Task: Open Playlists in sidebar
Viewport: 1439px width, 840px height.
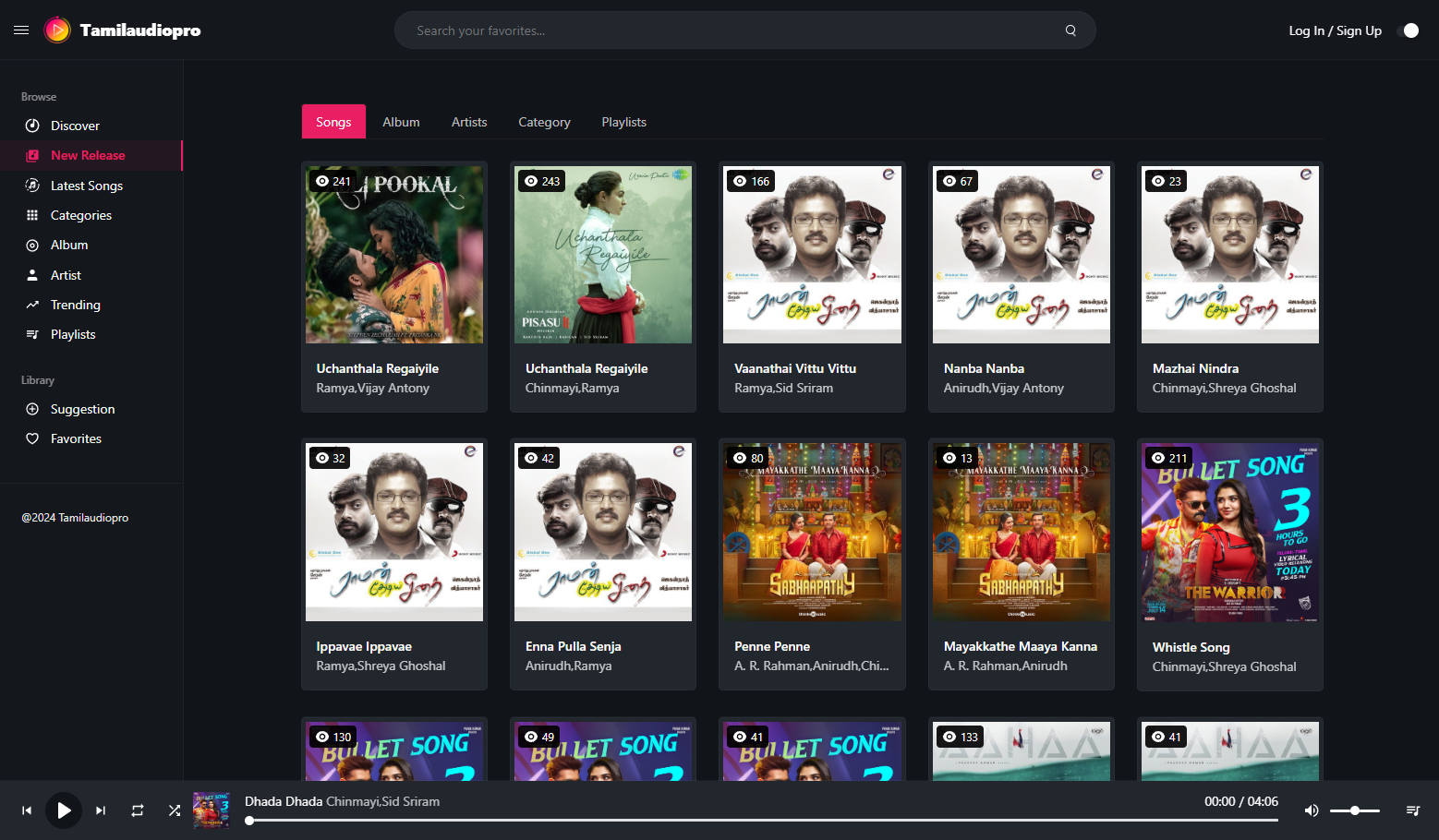Action: point(91,334)
